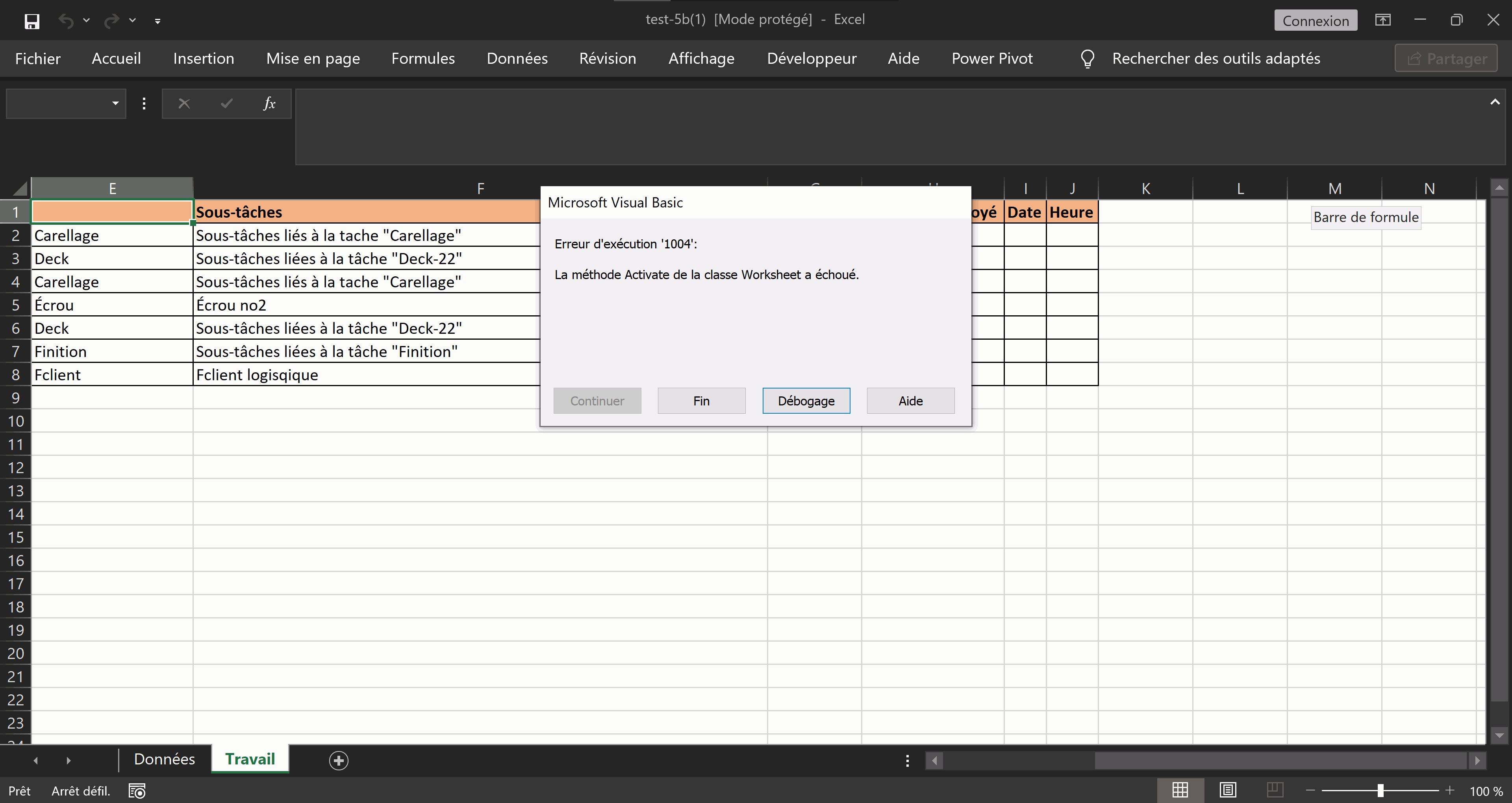Switch to Page Layout view icon
1512x803 pixels.
(1227, 790)
